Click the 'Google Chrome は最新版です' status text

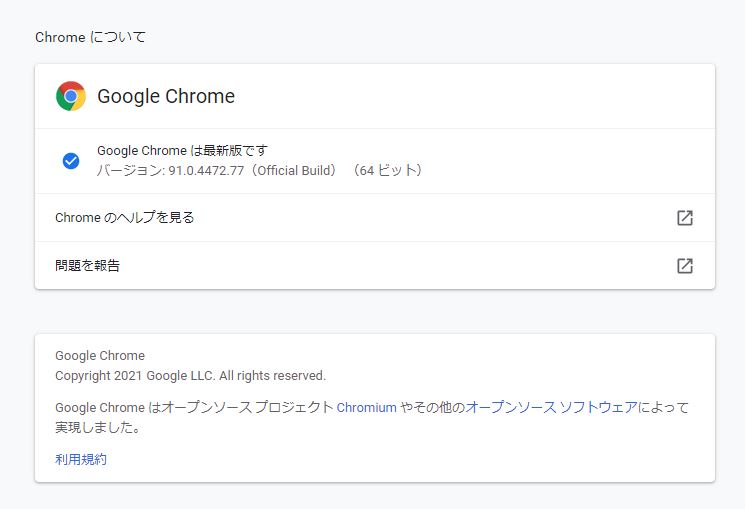click(x=182, y=151)
